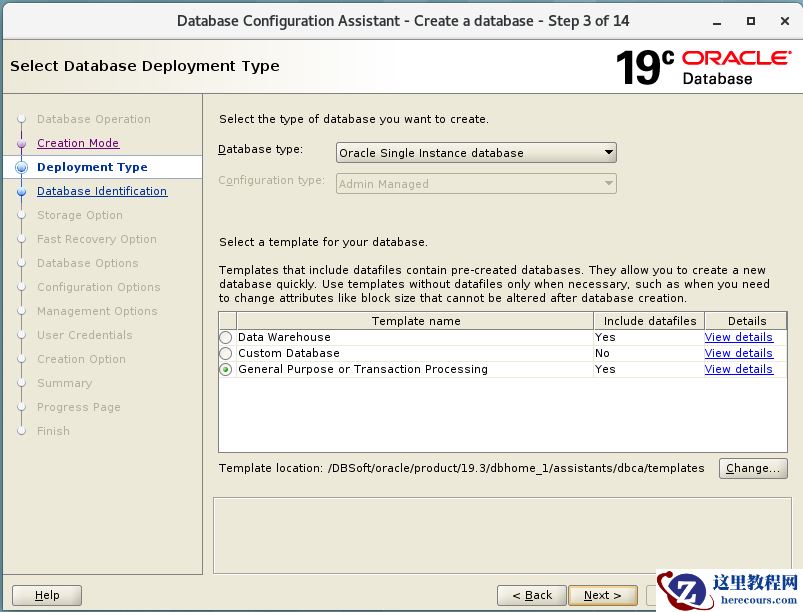This screenshot has width=803, height=612.
Task: Open the Database Identification step link
Action: tap(102, 191)
